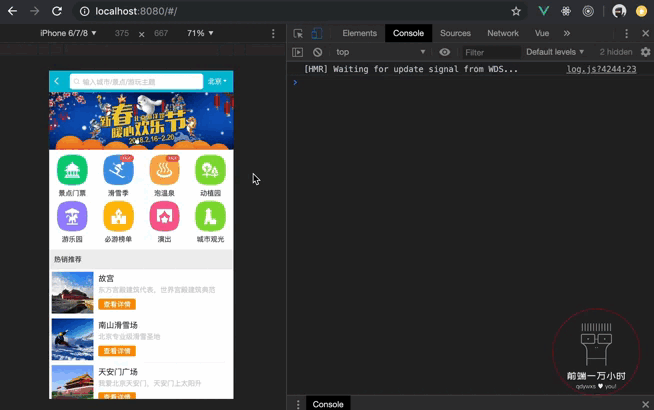The height and width of the screenshot is (410, 654).
Task: Click the 天安门广场 title text
Action: pyautogui.click(x=118, y=372)
